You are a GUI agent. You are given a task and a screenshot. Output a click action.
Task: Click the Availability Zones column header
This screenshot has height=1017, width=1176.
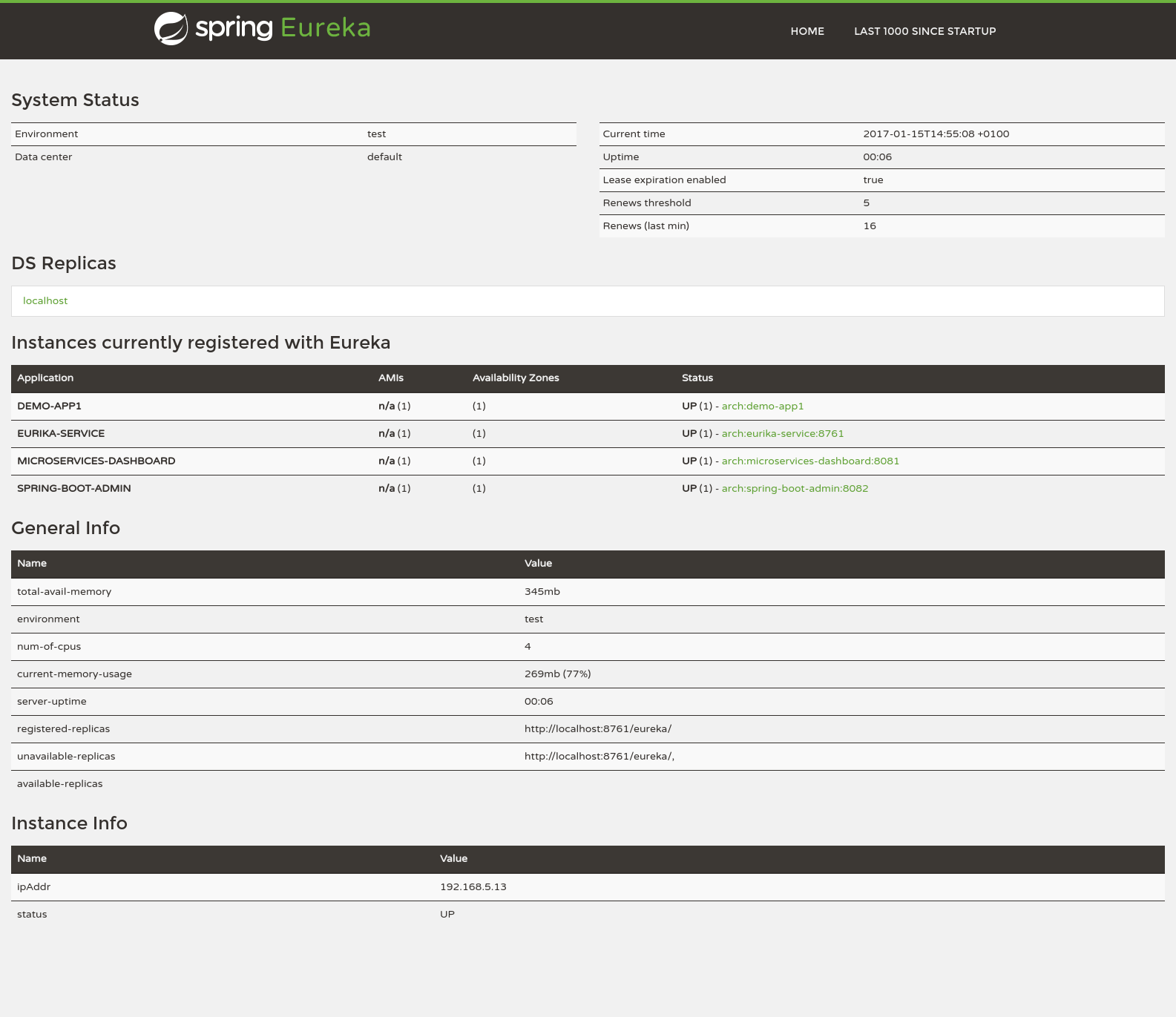pos(516,378)
